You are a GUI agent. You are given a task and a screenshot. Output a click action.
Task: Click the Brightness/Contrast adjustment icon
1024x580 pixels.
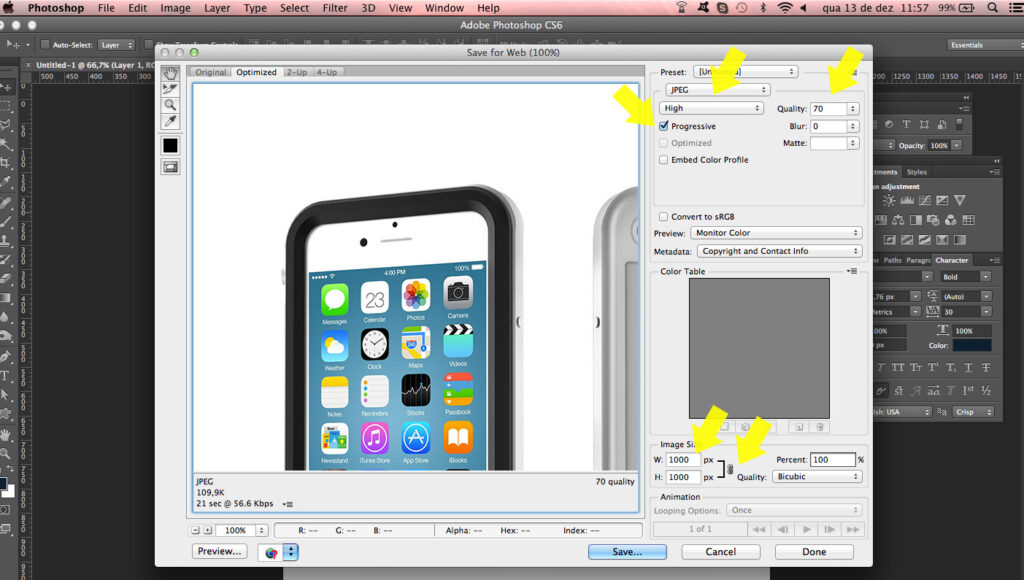[x=889, y=201]
